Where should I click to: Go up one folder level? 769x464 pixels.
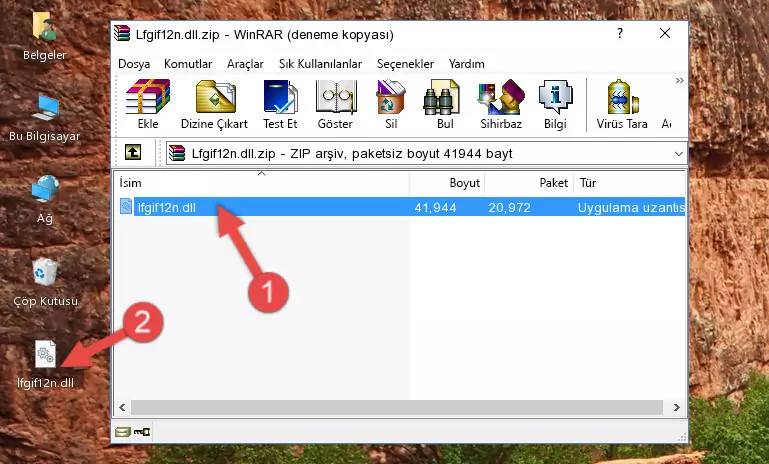133,153
